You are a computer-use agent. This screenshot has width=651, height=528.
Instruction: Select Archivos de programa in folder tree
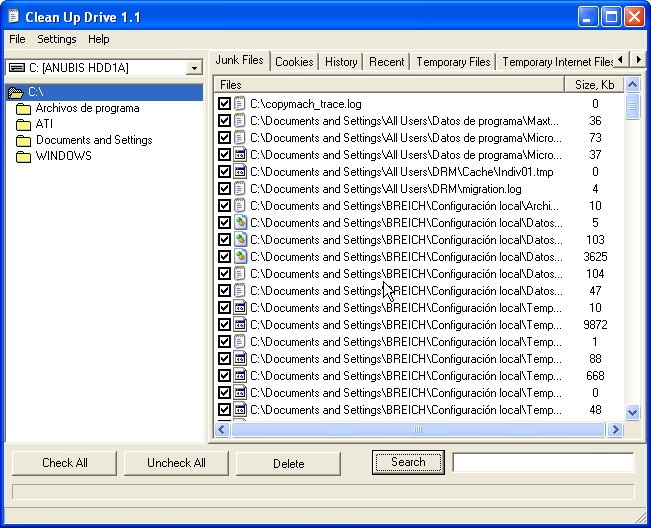coord(87,108)
